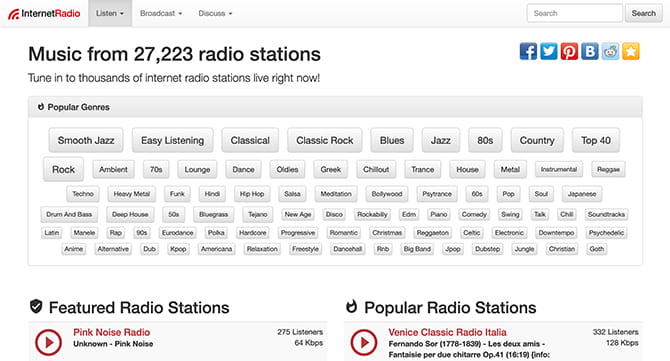Bookmark with the star icon
The image size is (670, 361).
point(631,51)
